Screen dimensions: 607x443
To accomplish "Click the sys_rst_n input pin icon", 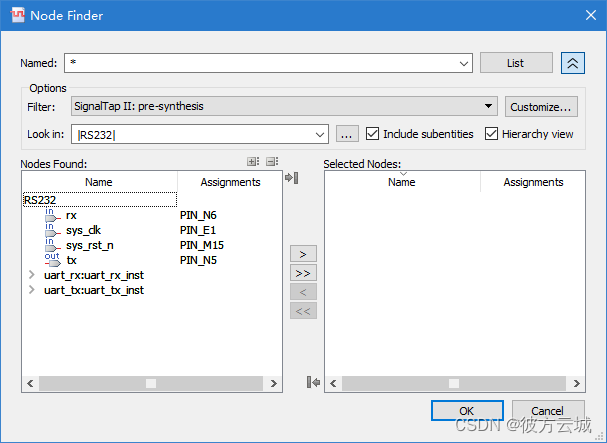I will coord(53,245).
